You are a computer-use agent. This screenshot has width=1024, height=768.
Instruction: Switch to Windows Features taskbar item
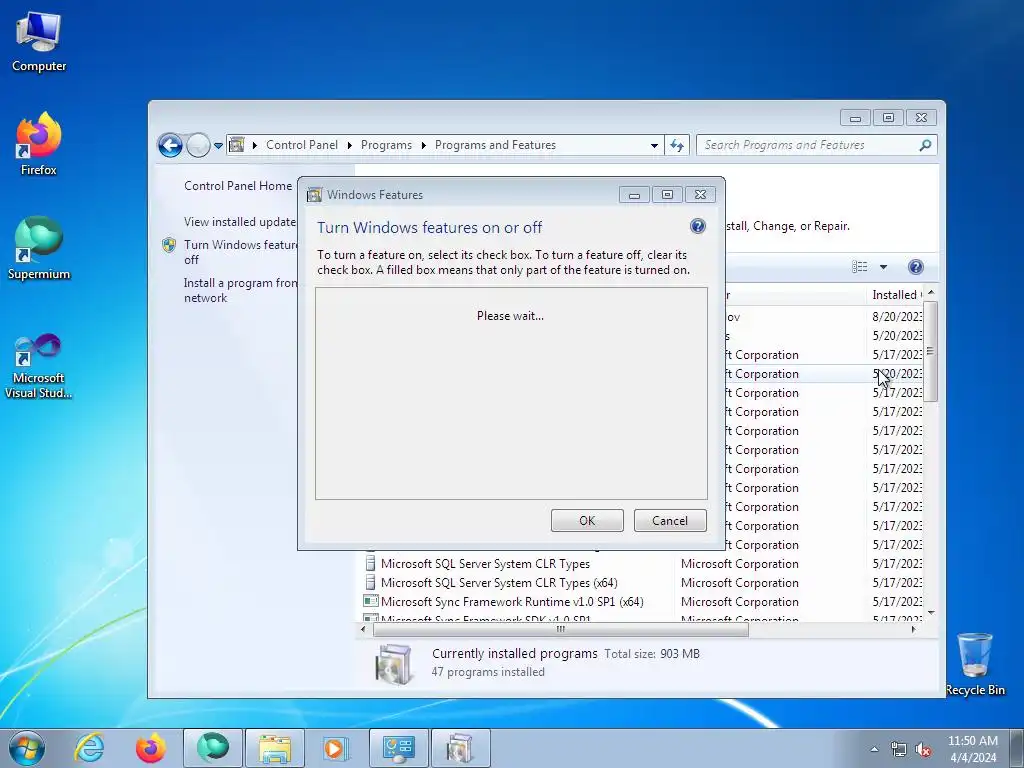click(x=460, y=748)
